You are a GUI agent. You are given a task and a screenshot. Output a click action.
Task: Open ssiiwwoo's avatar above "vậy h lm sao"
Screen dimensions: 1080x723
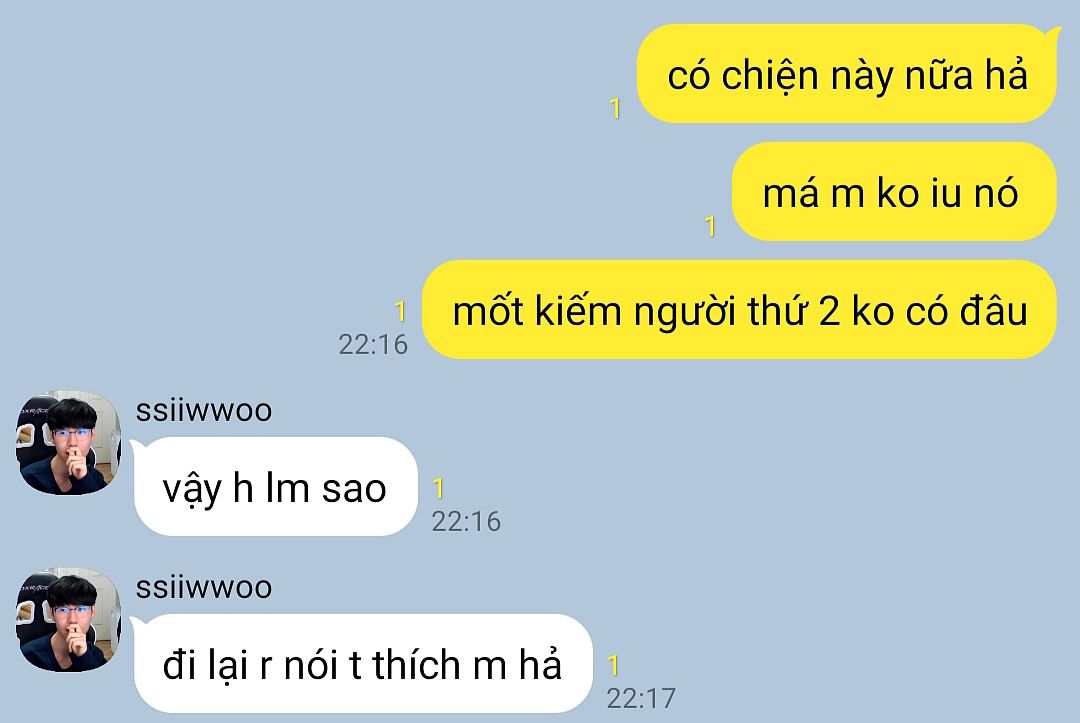point(68,443)
